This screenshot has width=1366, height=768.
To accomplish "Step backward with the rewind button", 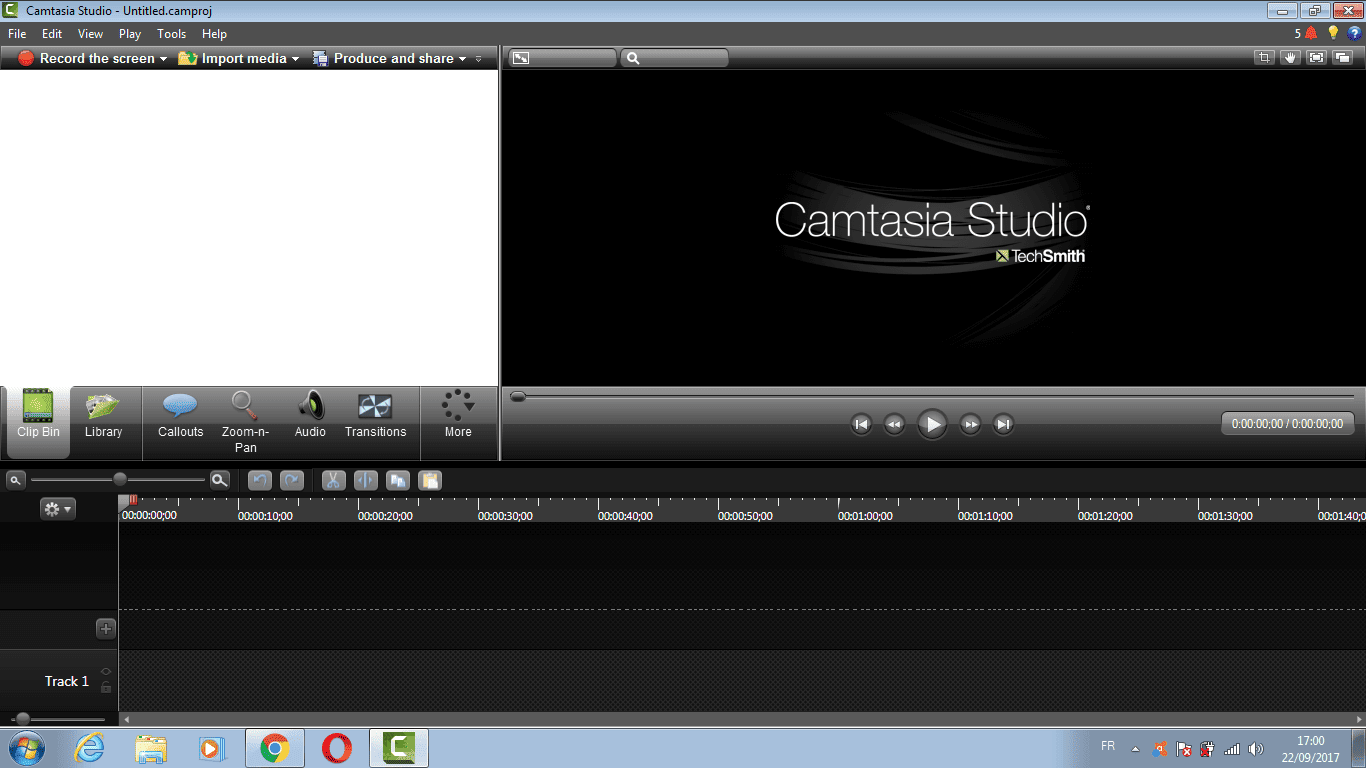I will (x=894, y=424).
